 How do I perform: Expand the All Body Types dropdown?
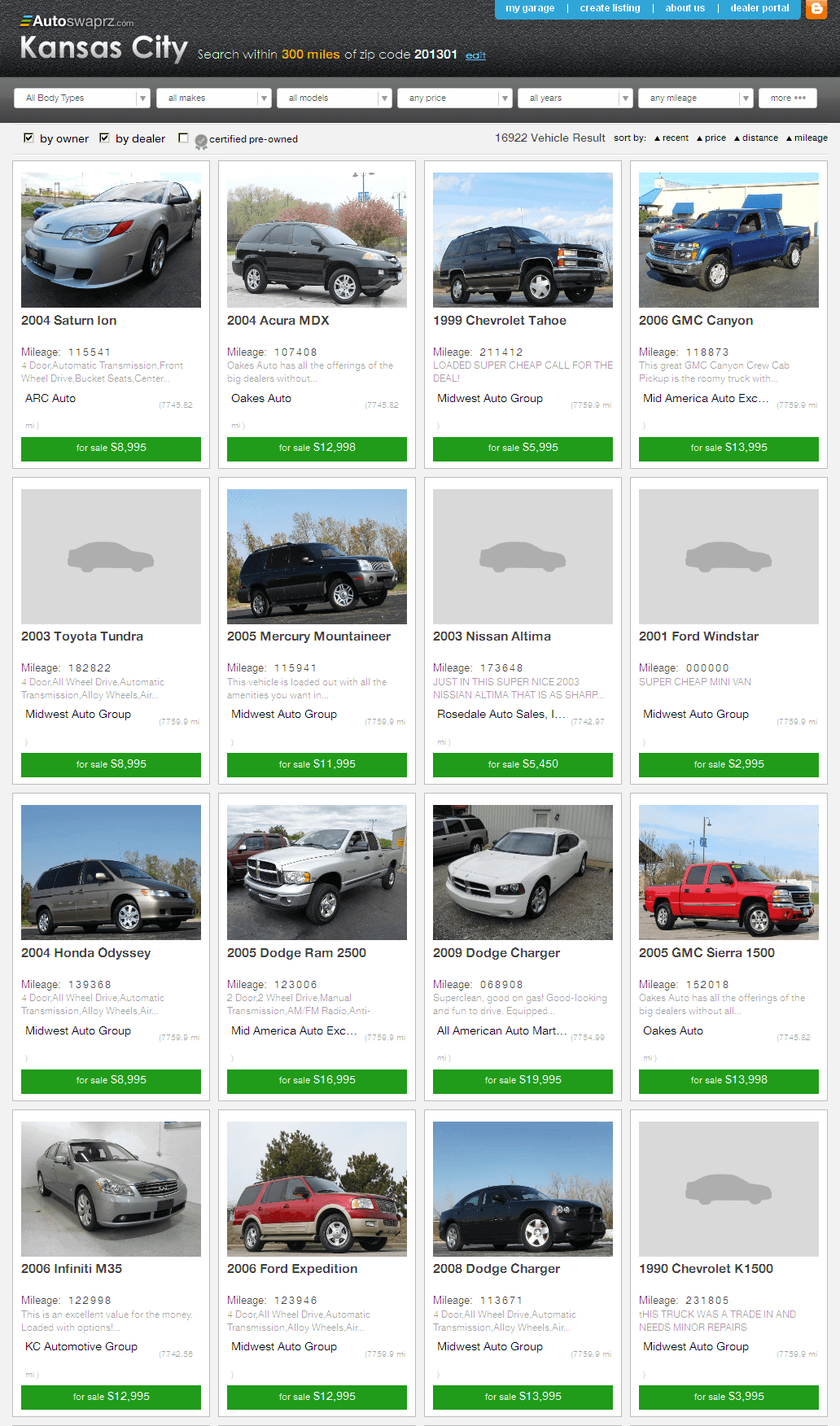[x=82, y=98]
